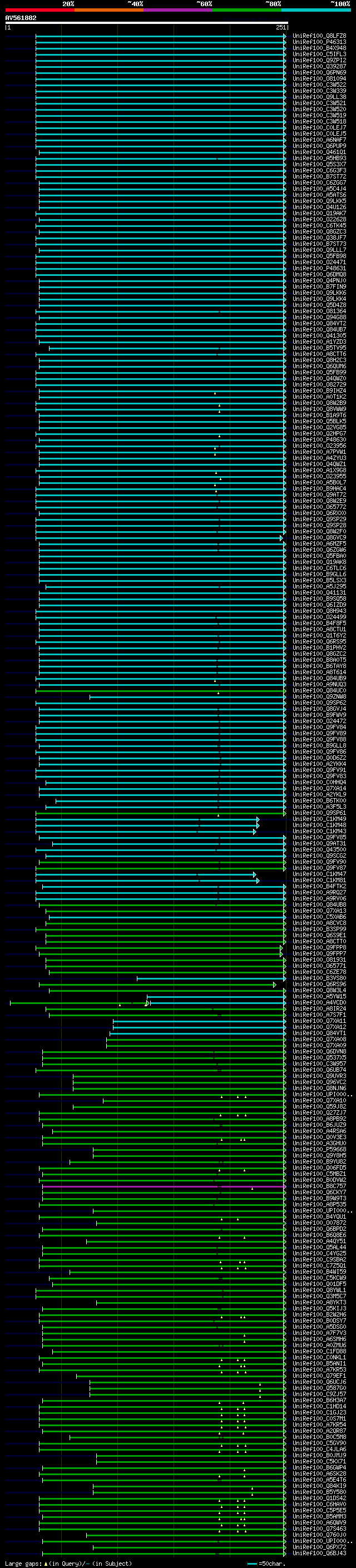This screenshot has height=1568, width=356.
Task: Select the UniRef100_B5TV95 label
Action: 319,348
